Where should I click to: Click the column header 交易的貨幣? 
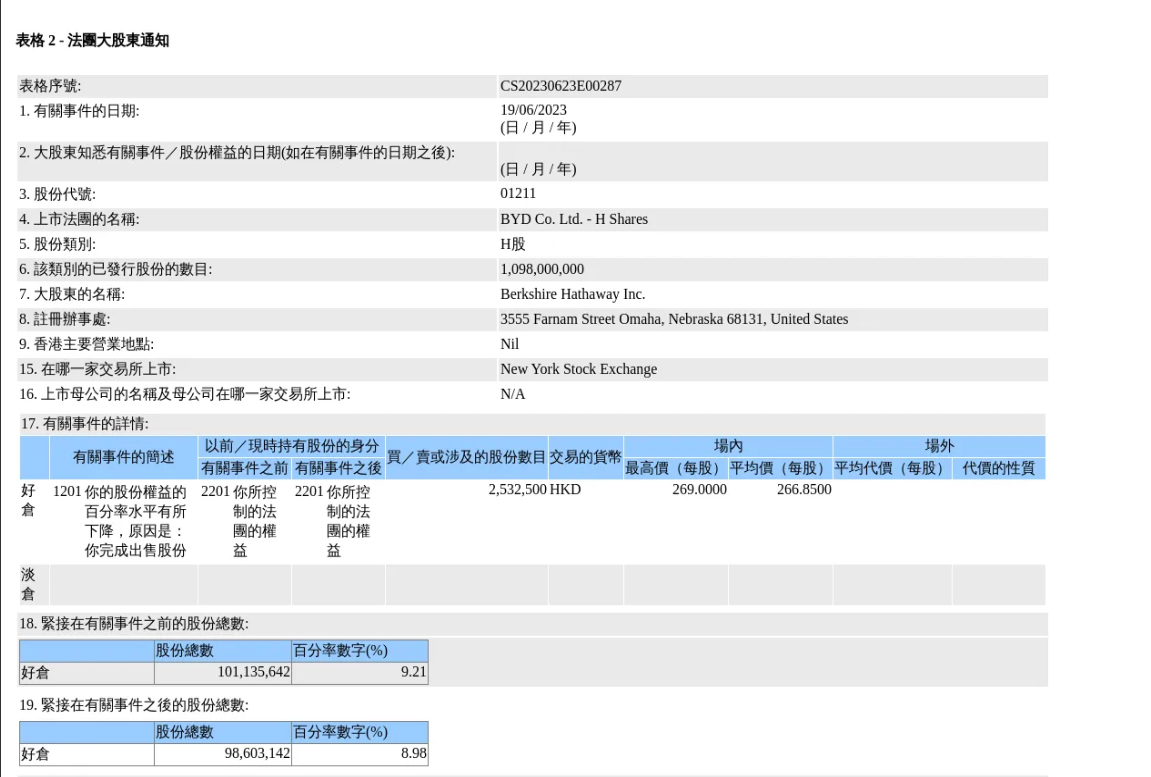click(586, 457)
